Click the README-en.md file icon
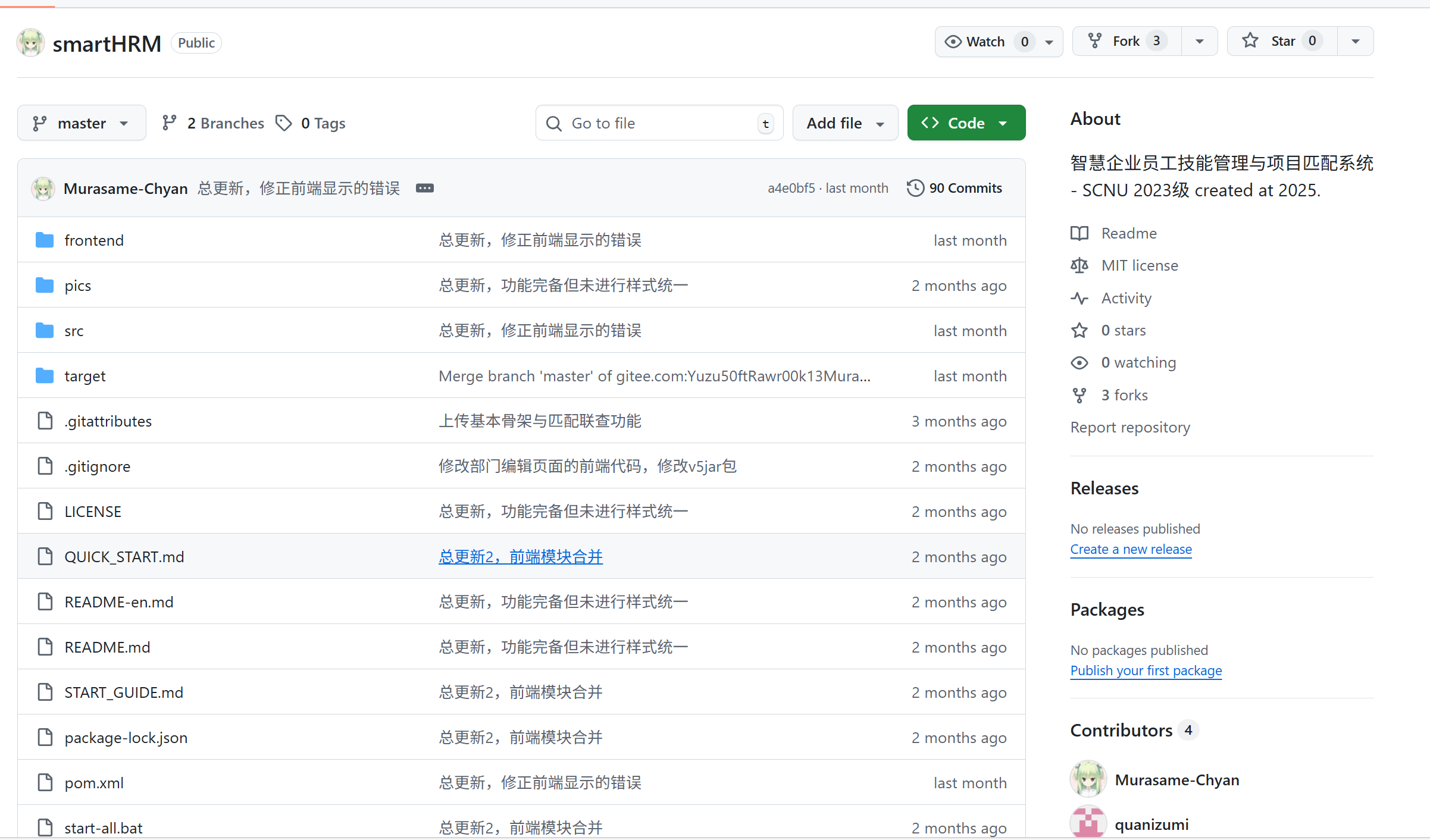The width and height of the screenshot is (1430, 840). pos(45,602)
